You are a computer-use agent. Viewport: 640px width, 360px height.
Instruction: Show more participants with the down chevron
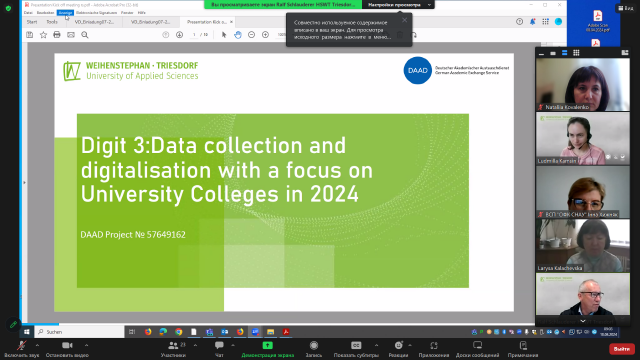pos(582,321)
